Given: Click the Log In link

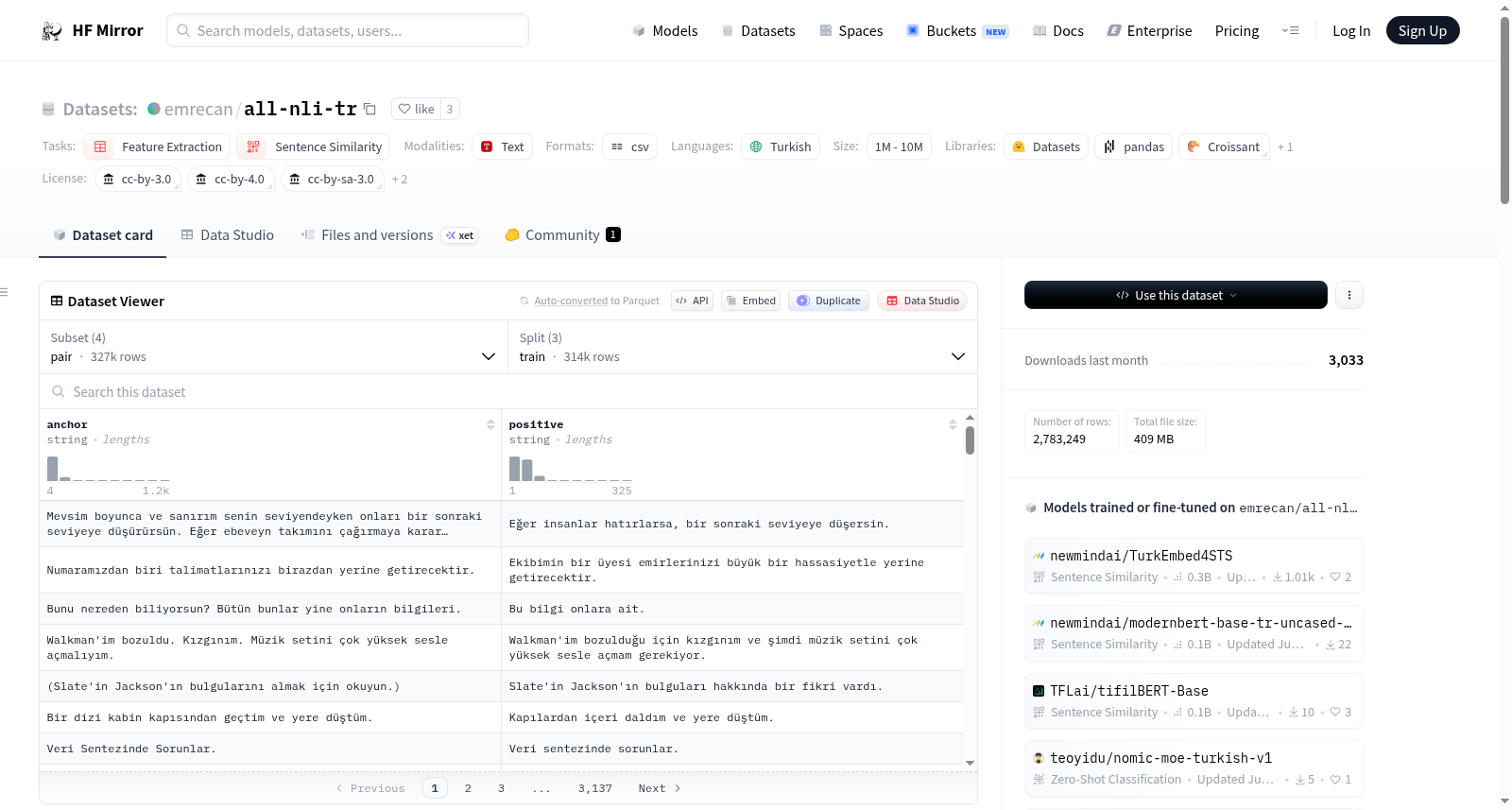Looking at the screenshot, I should click(1351, 31).
